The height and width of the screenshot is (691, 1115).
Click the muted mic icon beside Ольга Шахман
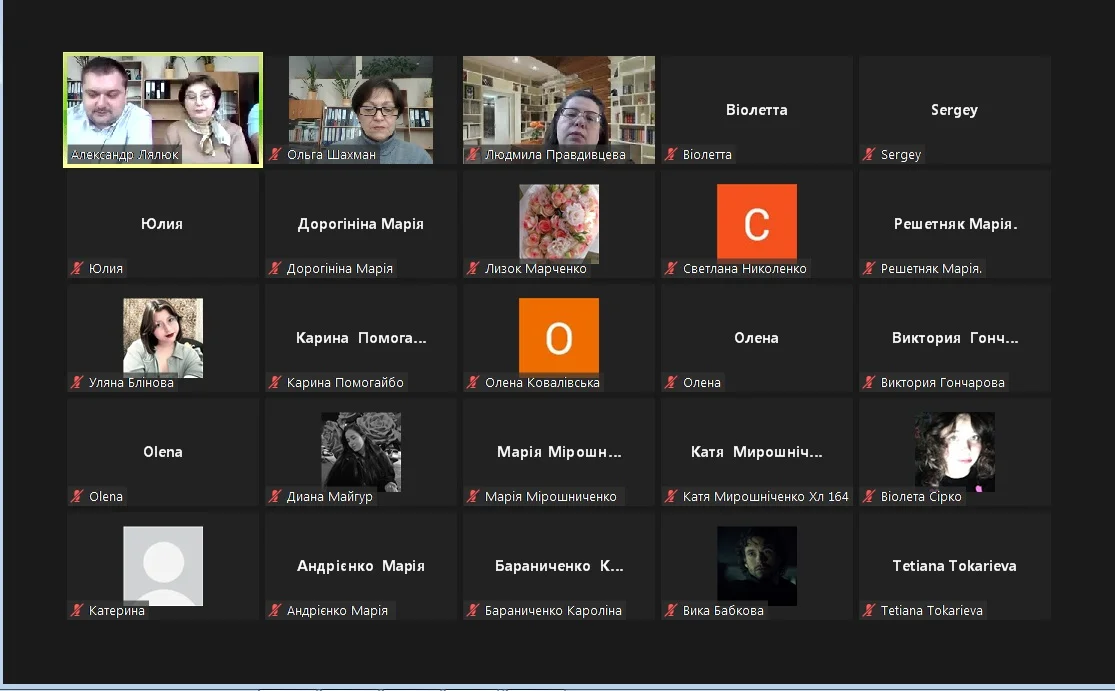(276, 154)
